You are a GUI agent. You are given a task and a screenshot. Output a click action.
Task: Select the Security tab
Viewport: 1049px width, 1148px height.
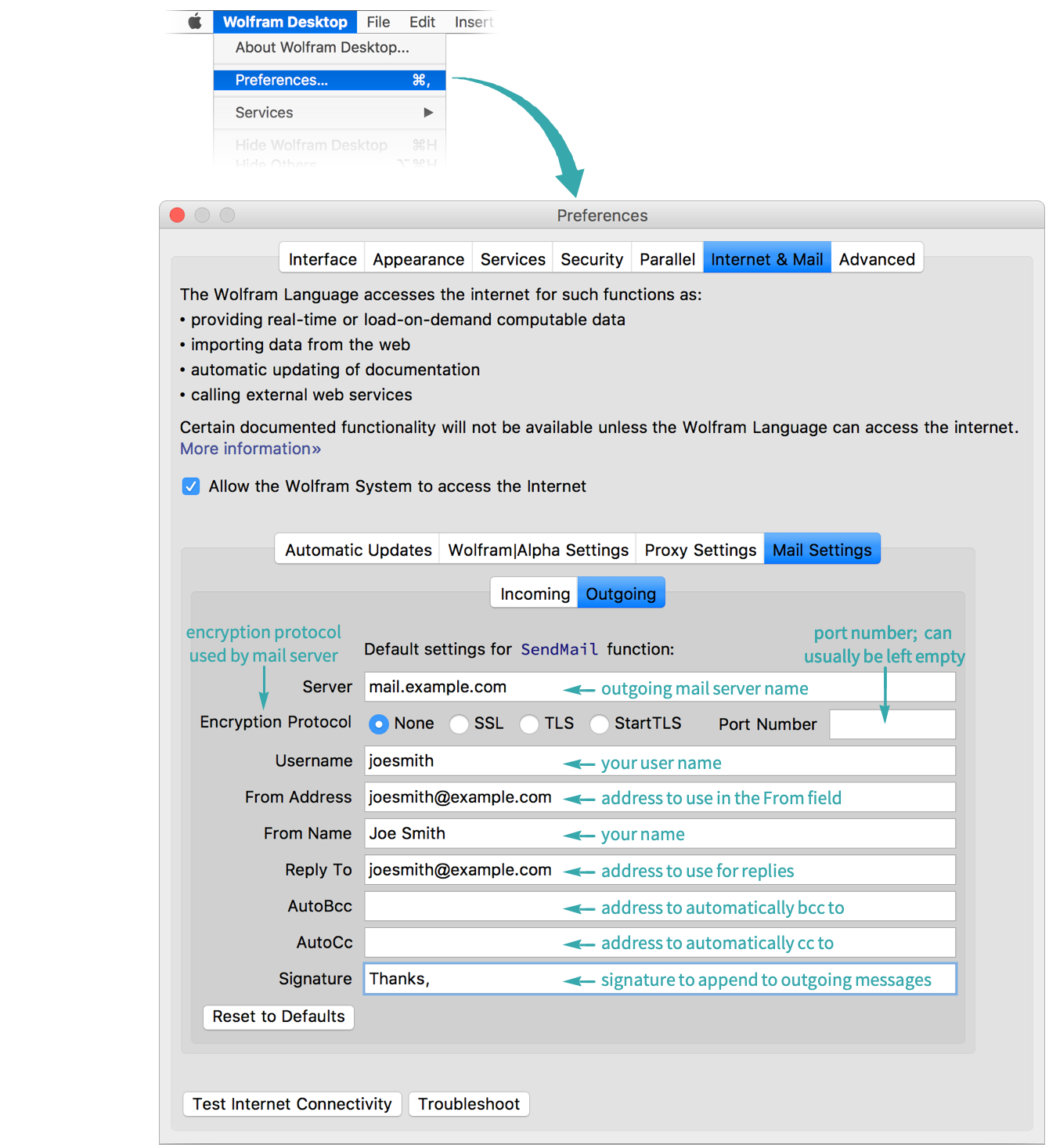[x=591, y=259]
